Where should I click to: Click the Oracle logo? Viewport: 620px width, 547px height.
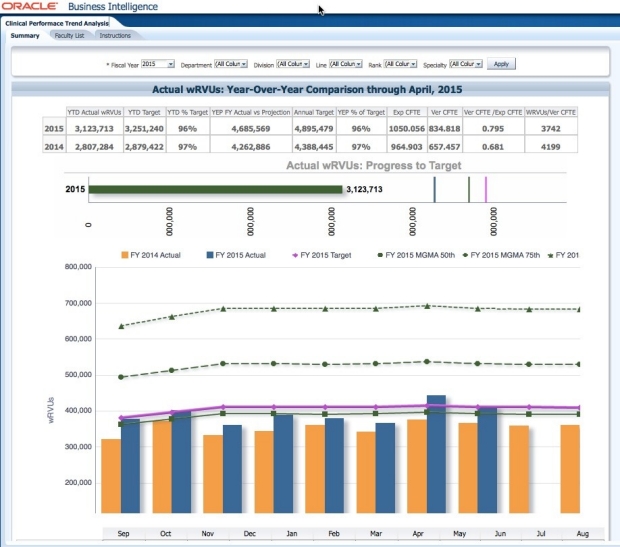[x=30, y=7]
